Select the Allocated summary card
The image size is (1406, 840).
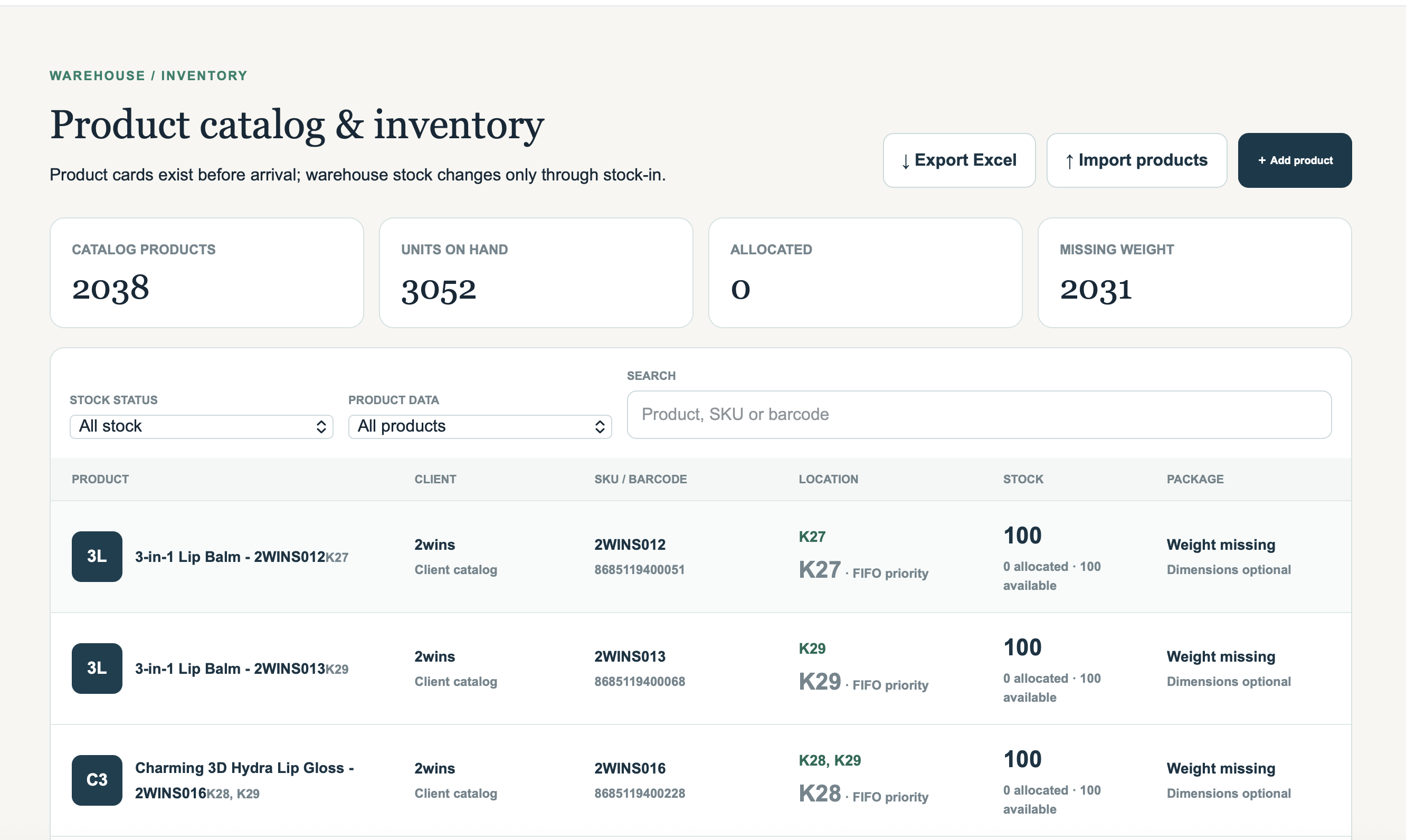(x=866, y=273)
